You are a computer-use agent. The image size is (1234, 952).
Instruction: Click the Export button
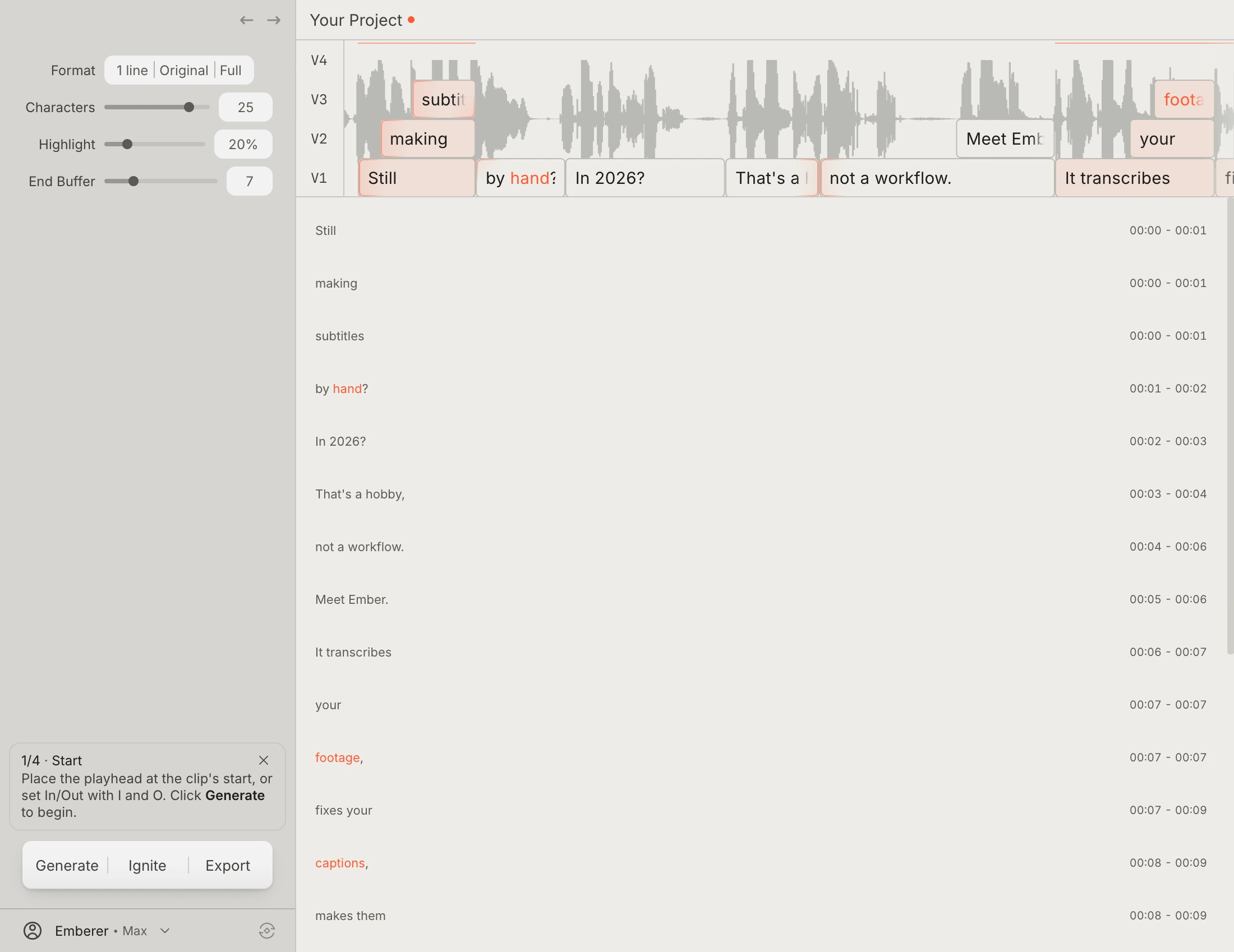click(228, 865)
